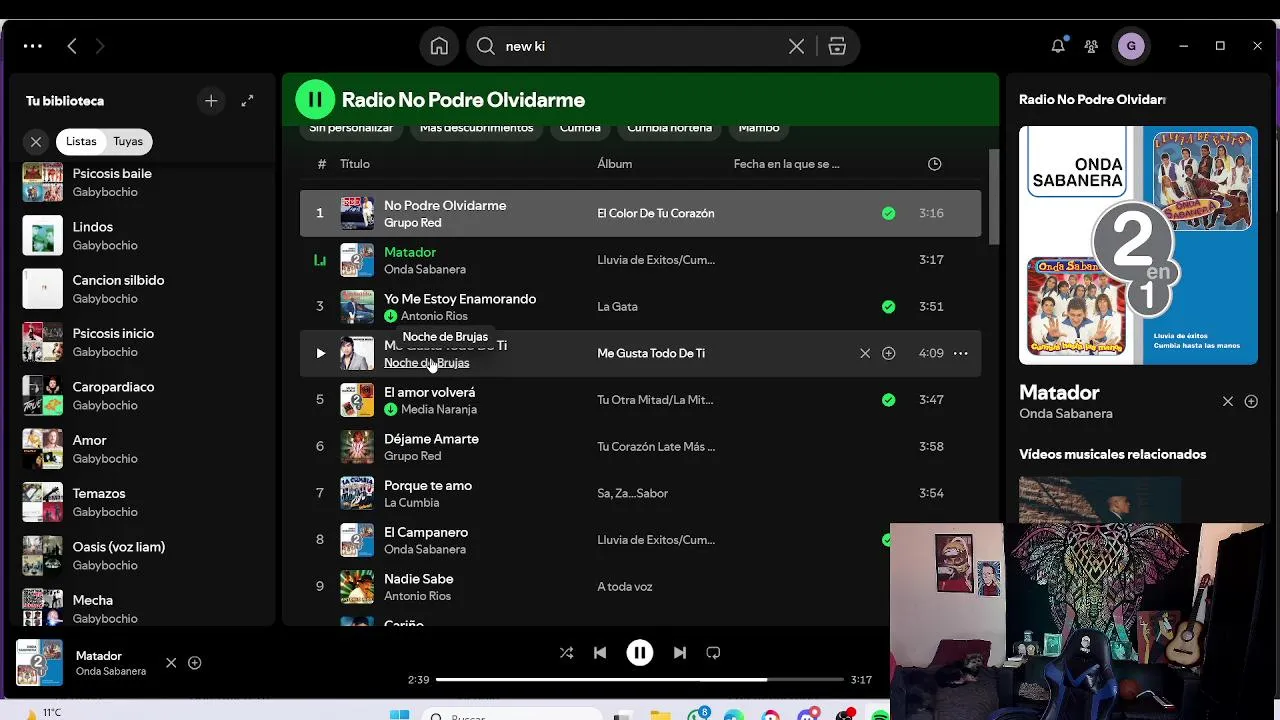Clear library filters with the X chip

(36, 142)
